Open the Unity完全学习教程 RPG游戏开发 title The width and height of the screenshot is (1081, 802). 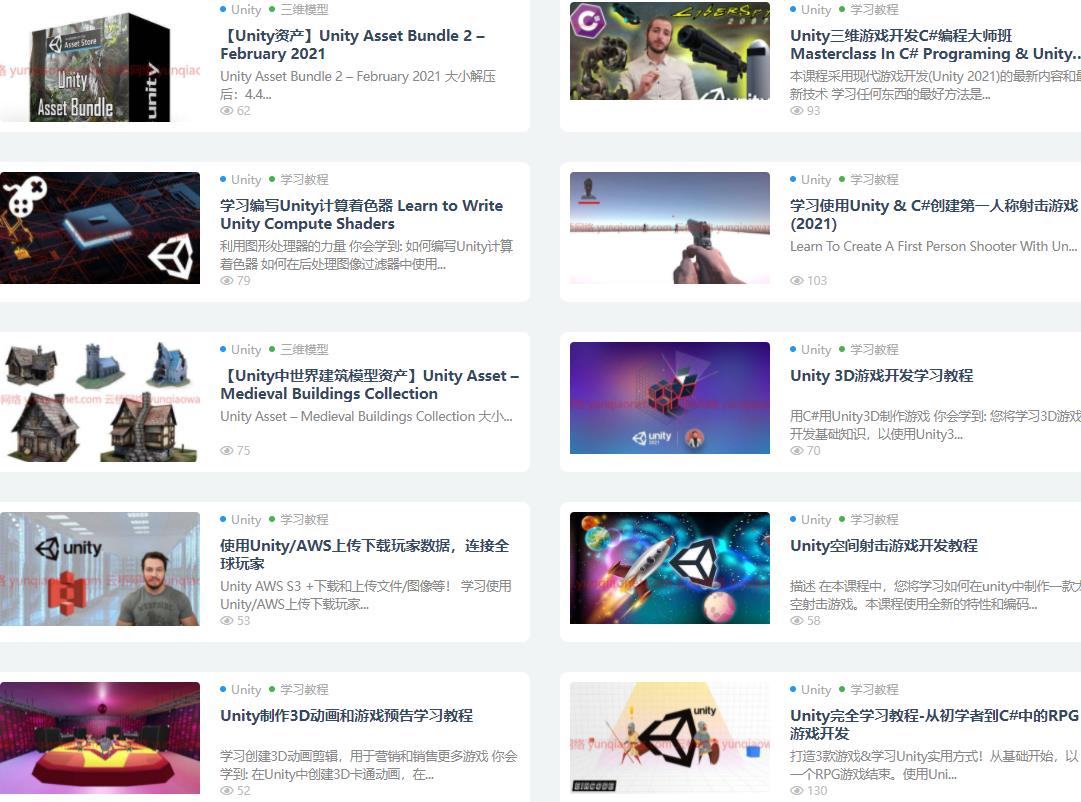934,724
